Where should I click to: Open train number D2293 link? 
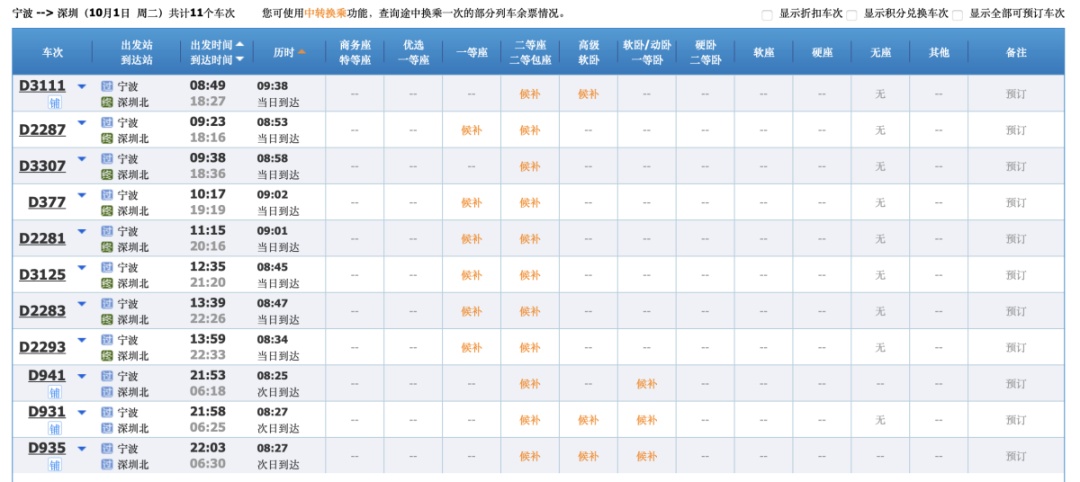[x=43, y=346]
